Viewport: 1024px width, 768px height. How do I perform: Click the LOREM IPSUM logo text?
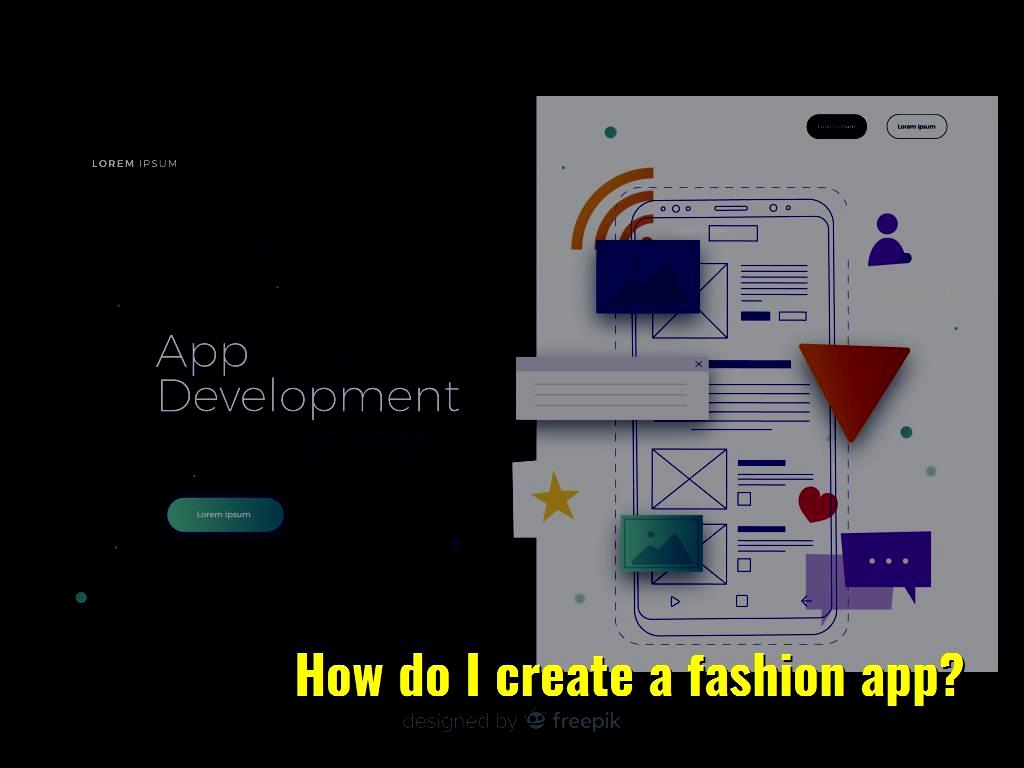(x=135, y=163)
